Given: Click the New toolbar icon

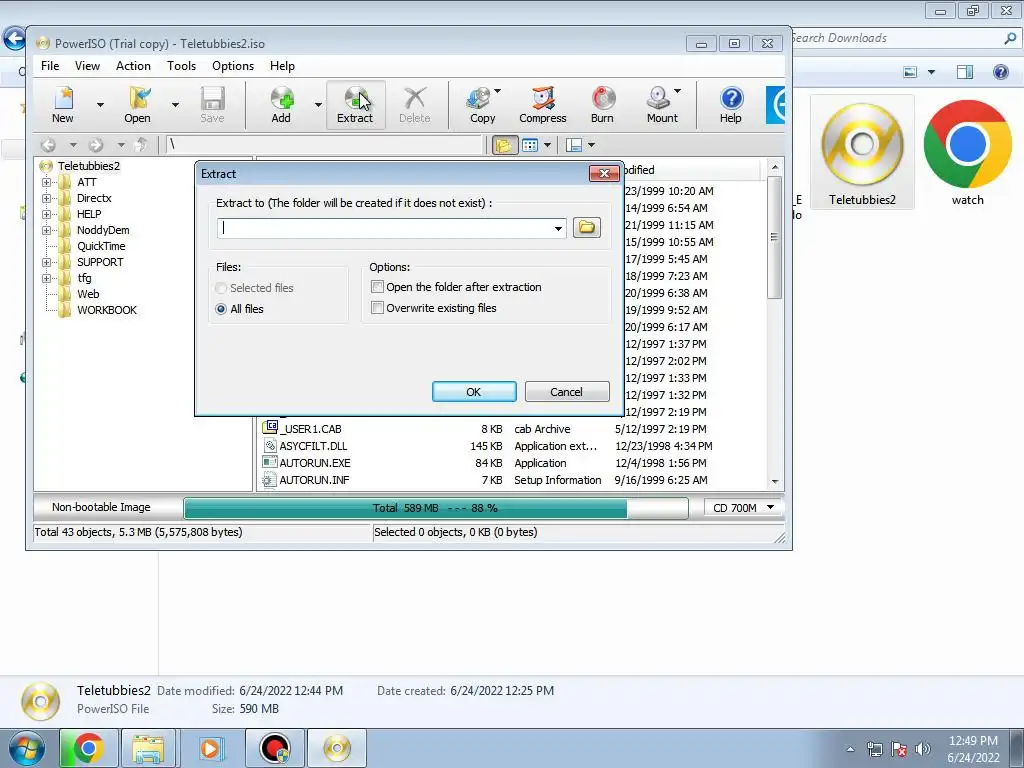Looking at the screenshot, I should coord(63,104).
